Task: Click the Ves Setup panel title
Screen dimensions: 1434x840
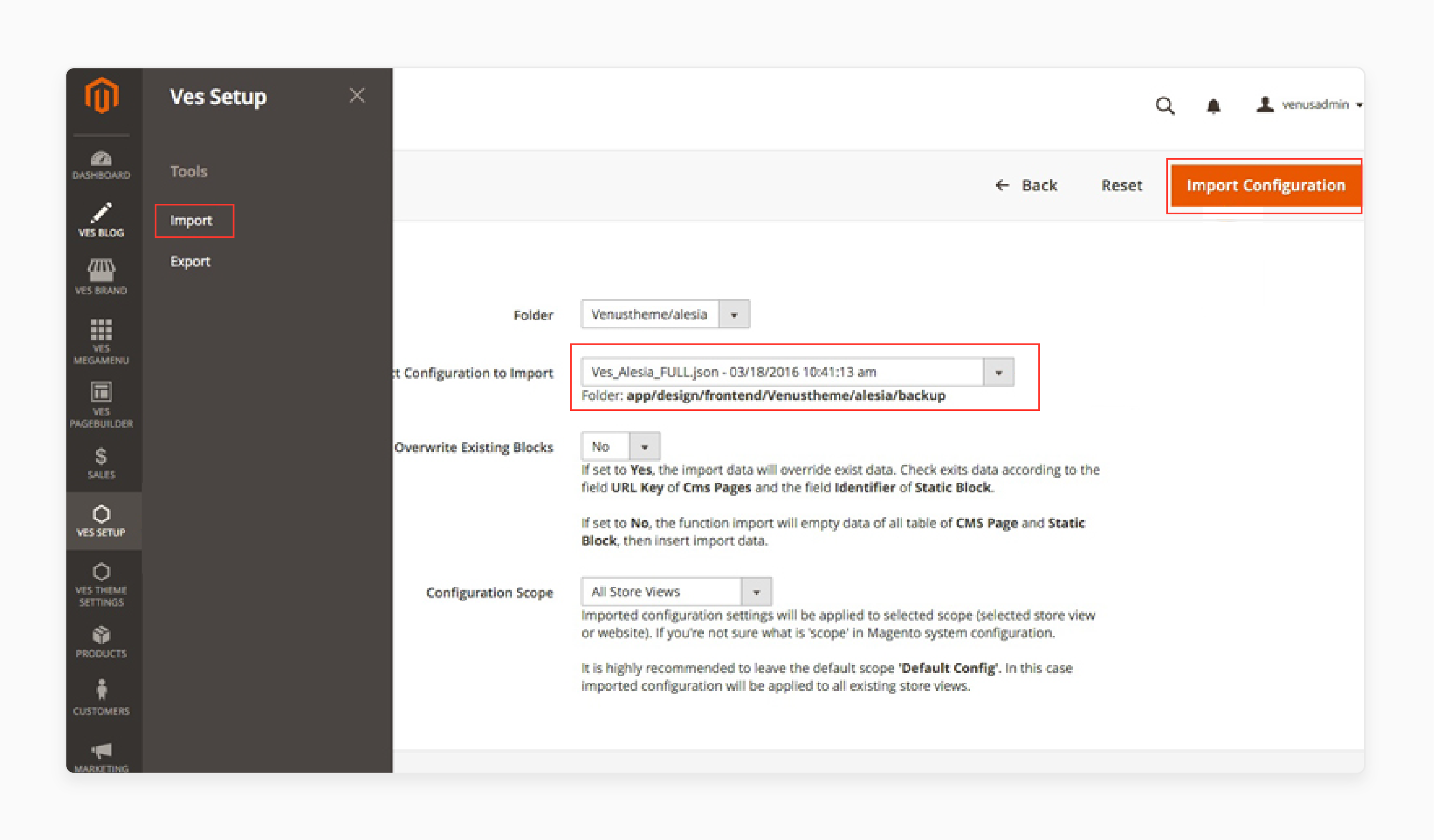Action: 218,97
